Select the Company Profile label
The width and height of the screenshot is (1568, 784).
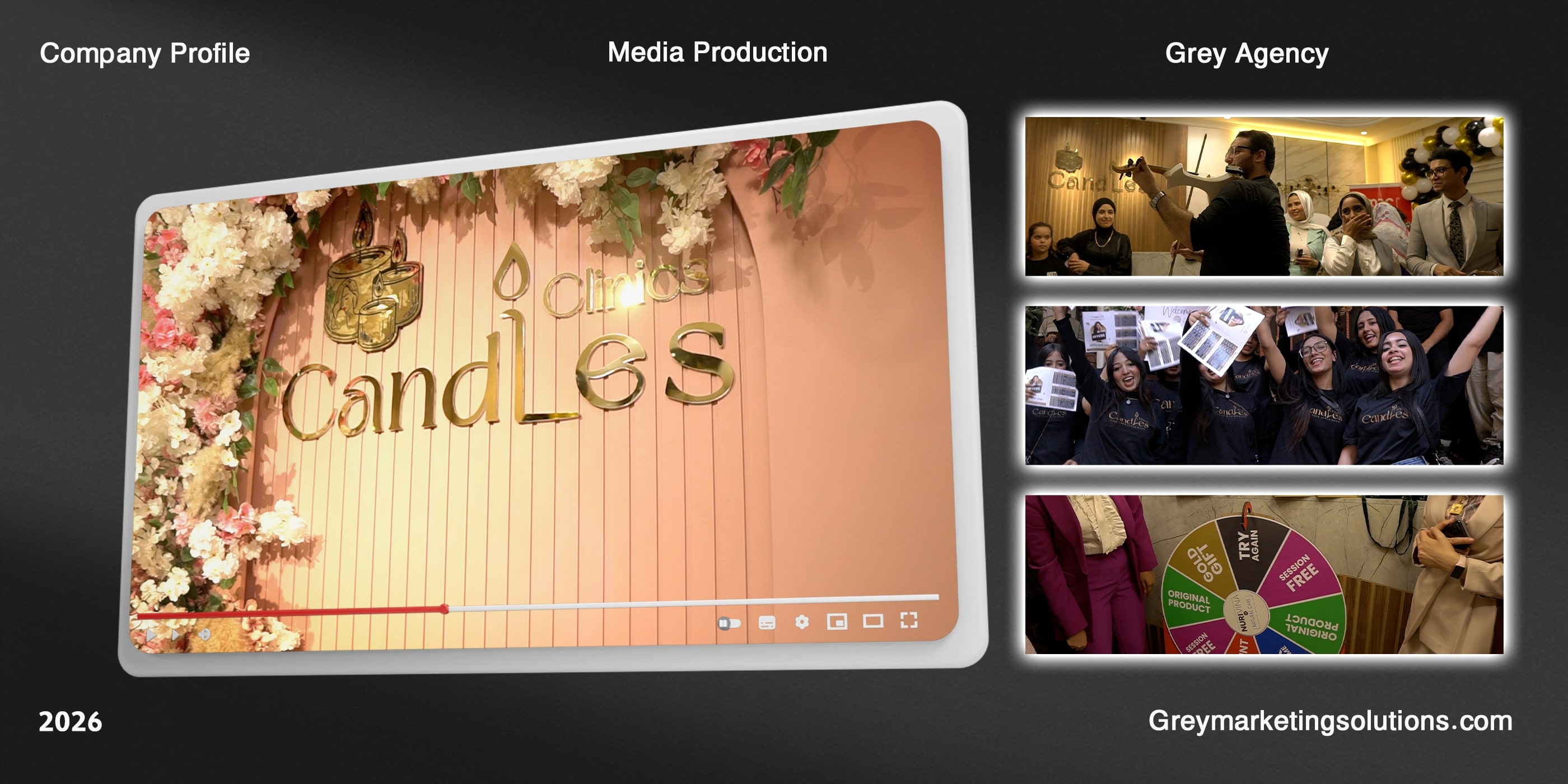pos(145,54)
